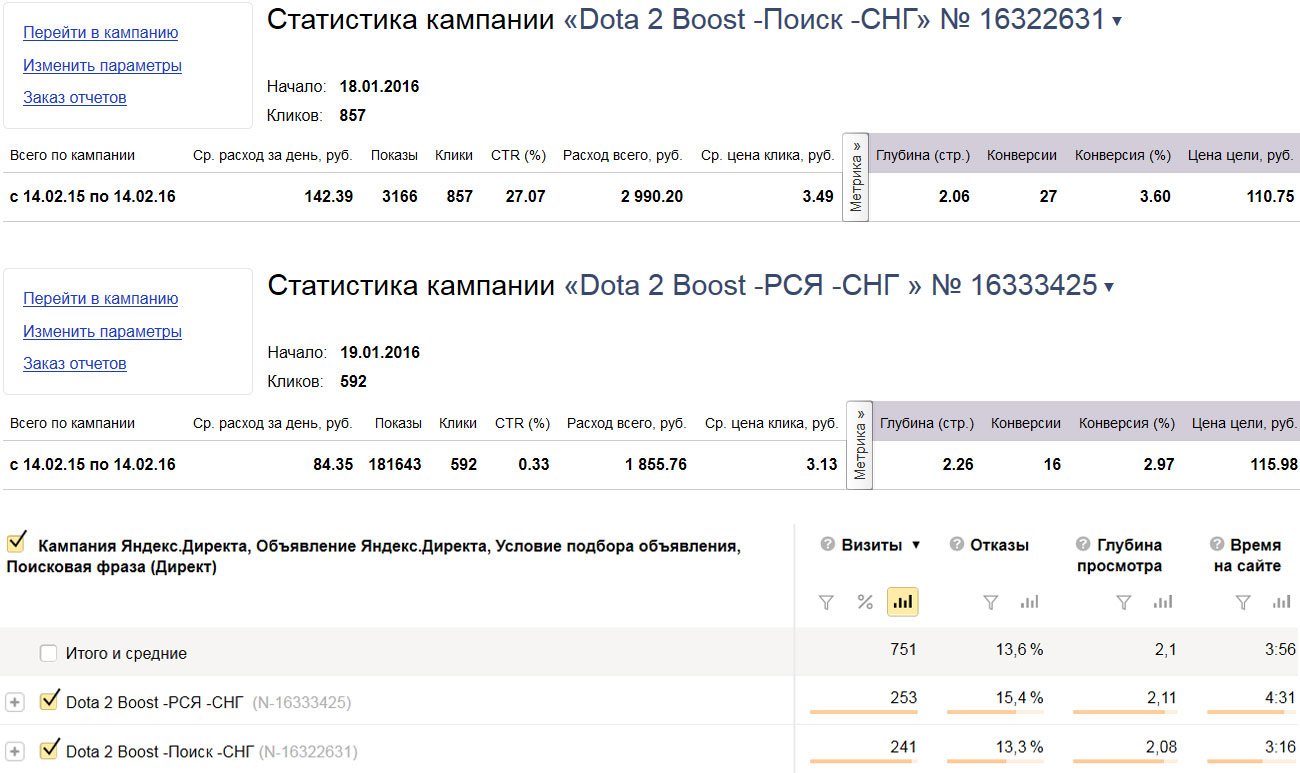Toggle the sort arrow next to Визиты
Screen dimensions: 1300x773
[915, 545]
